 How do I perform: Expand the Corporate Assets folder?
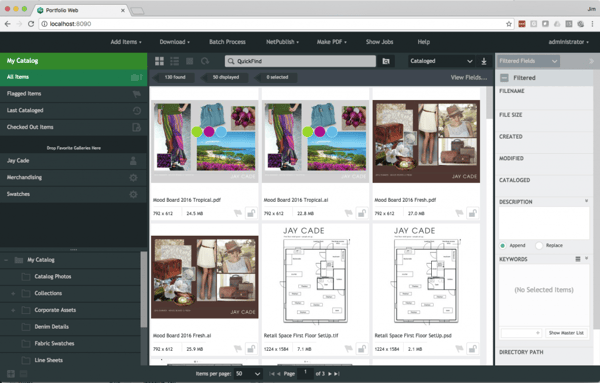click(13, 310)
